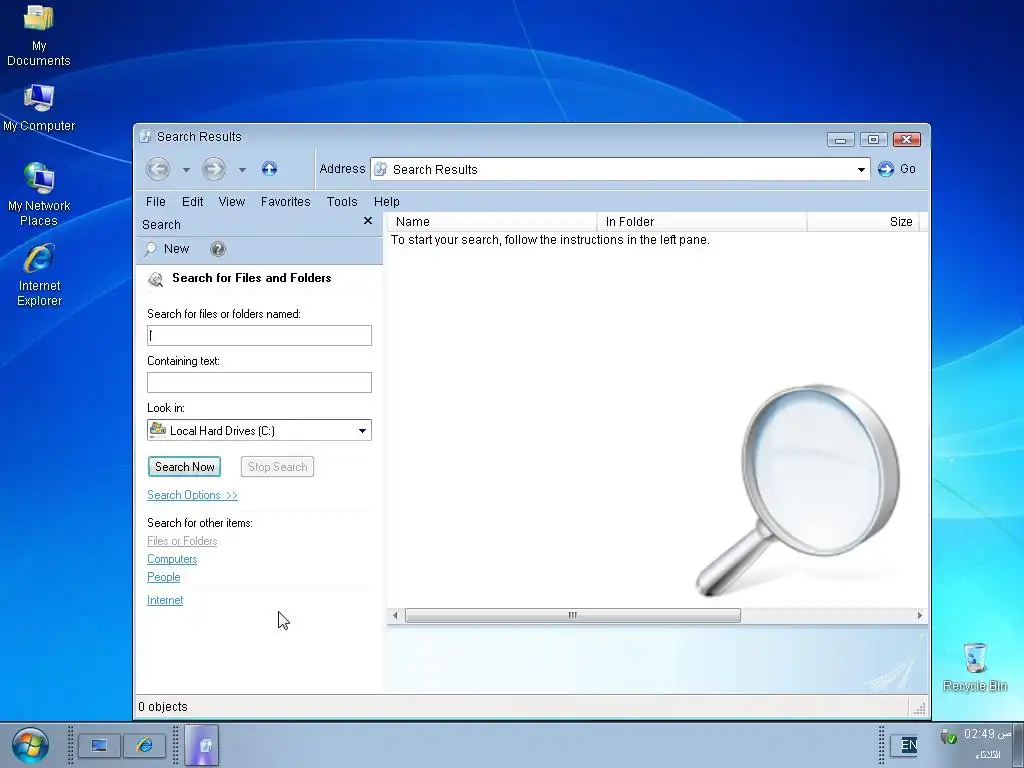
Task: Expand the Look in dropdown
Action: point(362,430)
